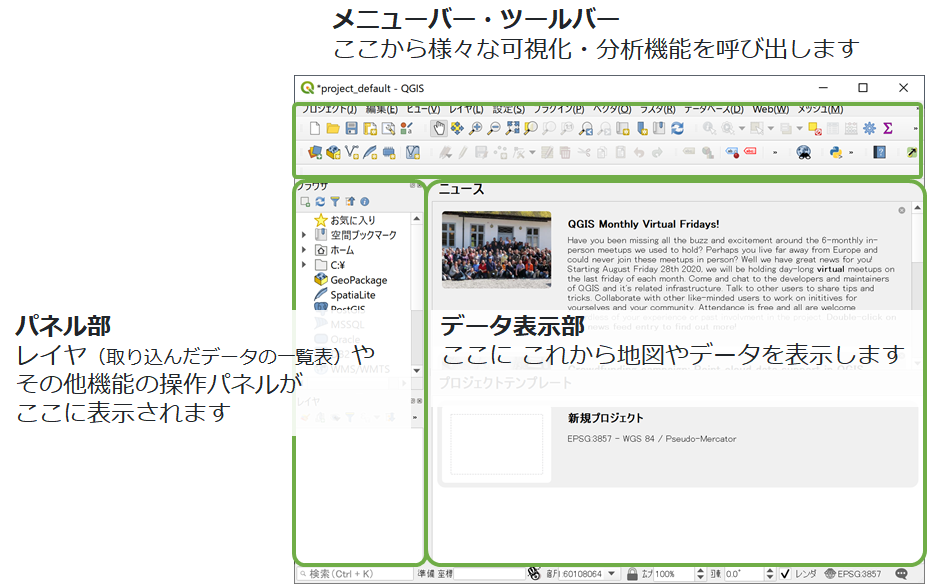Click the purple Sigma statistics icon
Screen dimensions: 930x584
click(888, 128)
